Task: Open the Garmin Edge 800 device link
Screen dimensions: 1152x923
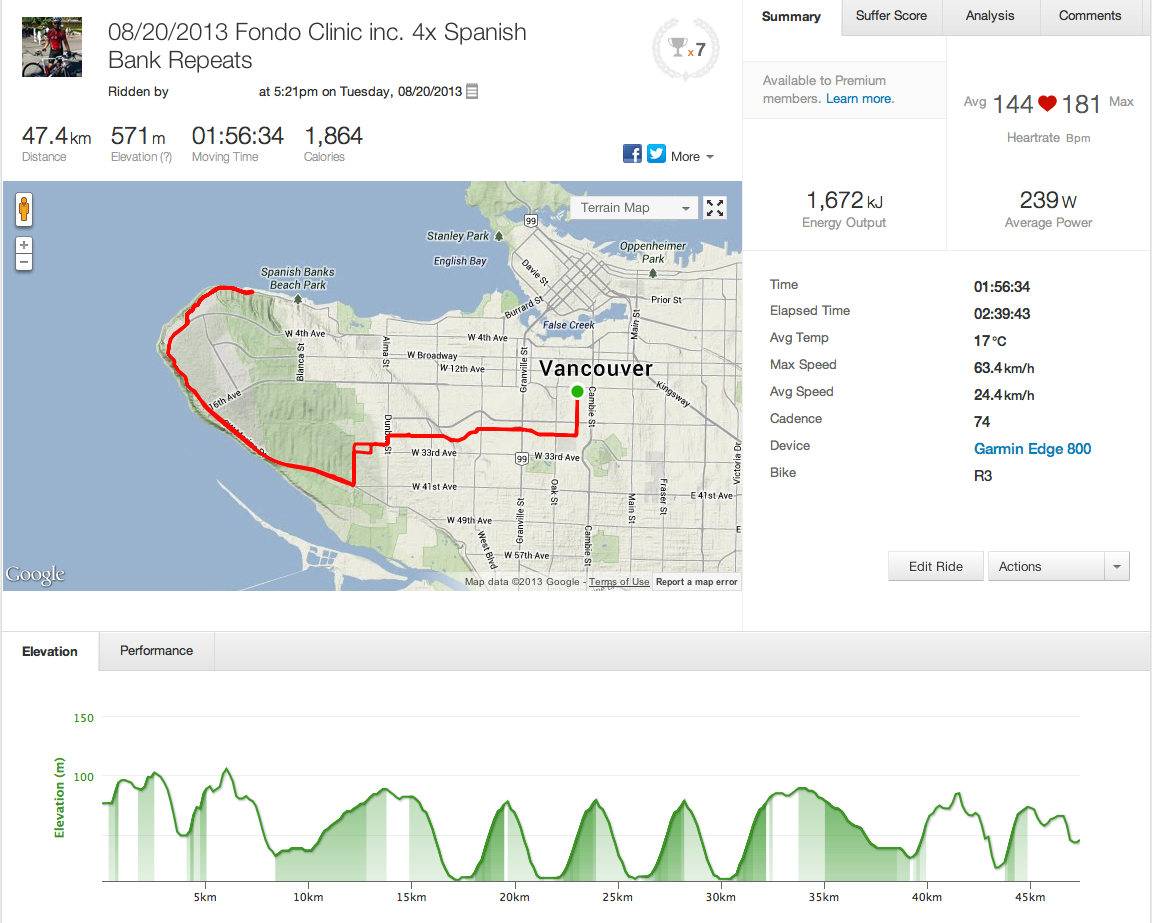Action: (x=1032, y=449)
